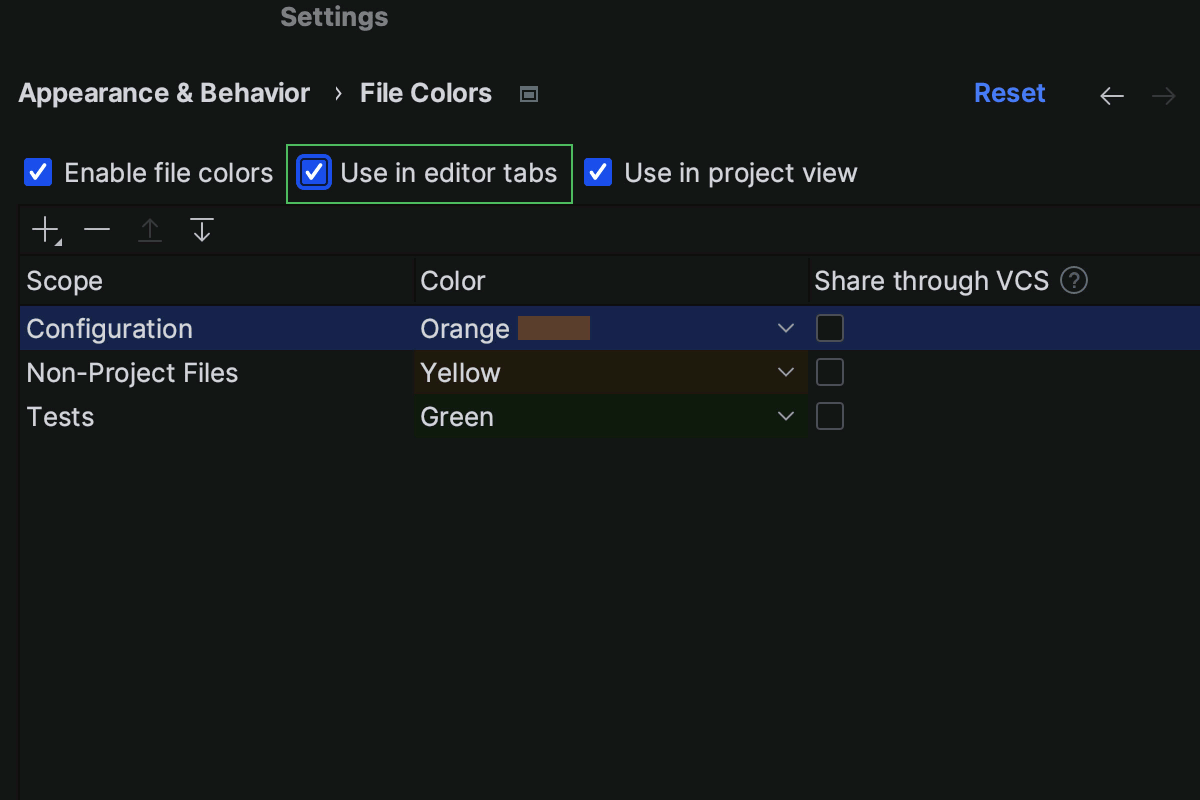Screen dimensions: 1200x800
Task: Expand the Yellow color dropdown
Action: tap(786, 372)
